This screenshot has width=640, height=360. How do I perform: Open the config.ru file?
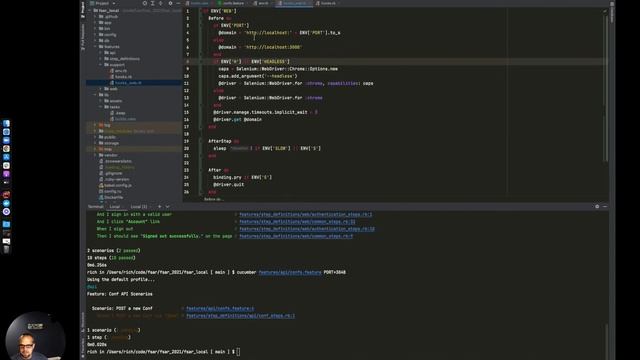pos(110,191)
